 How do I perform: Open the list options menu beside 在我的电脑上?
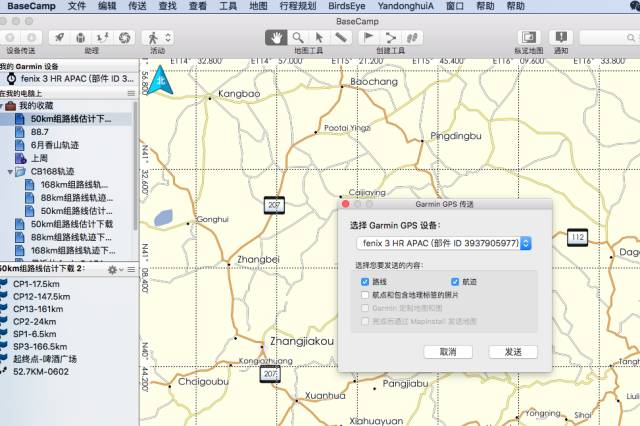pyautogui.click(x=131, y=93)
